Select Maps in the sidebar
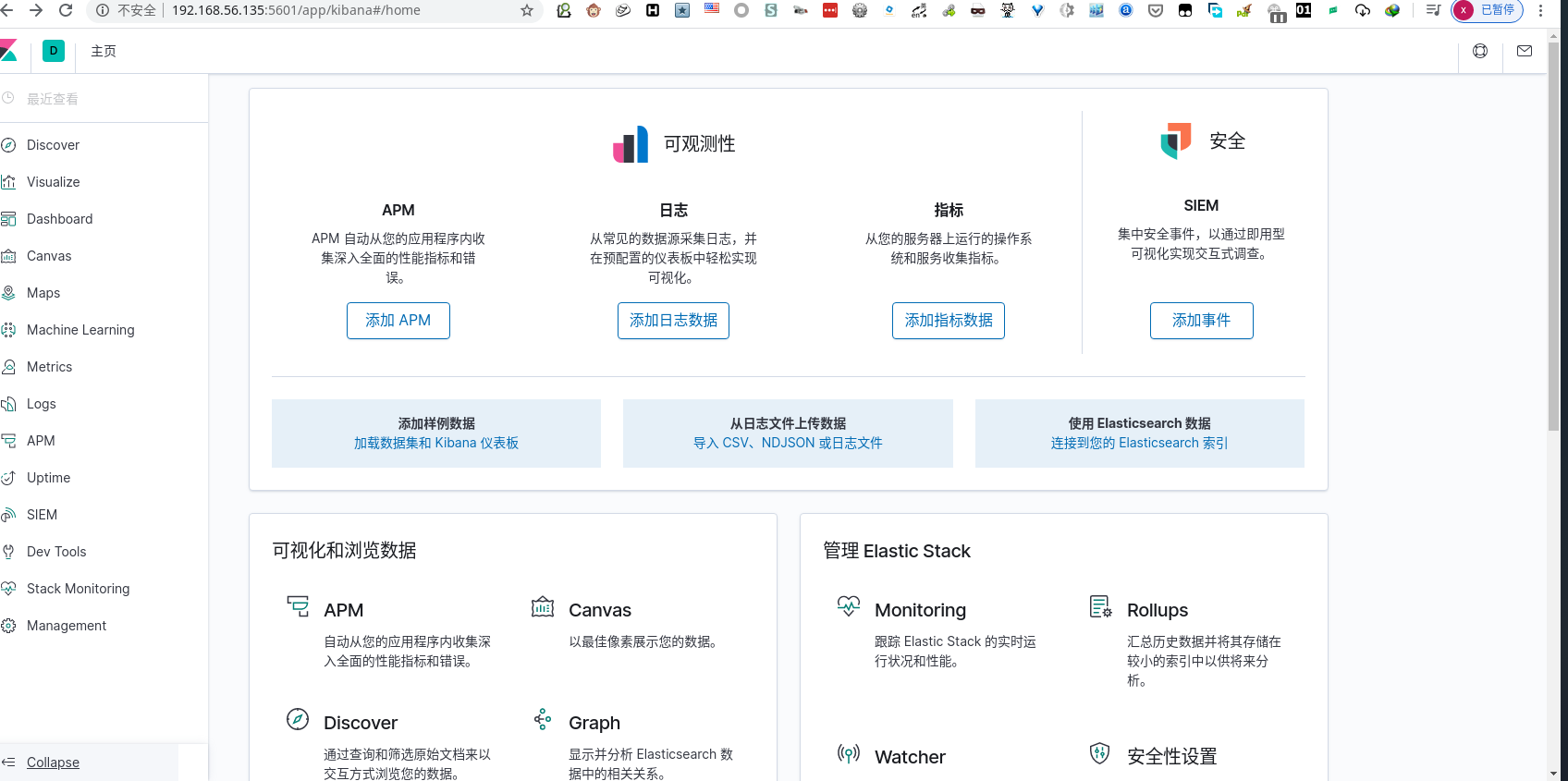The image size is (1568, 781). point(43,293)
